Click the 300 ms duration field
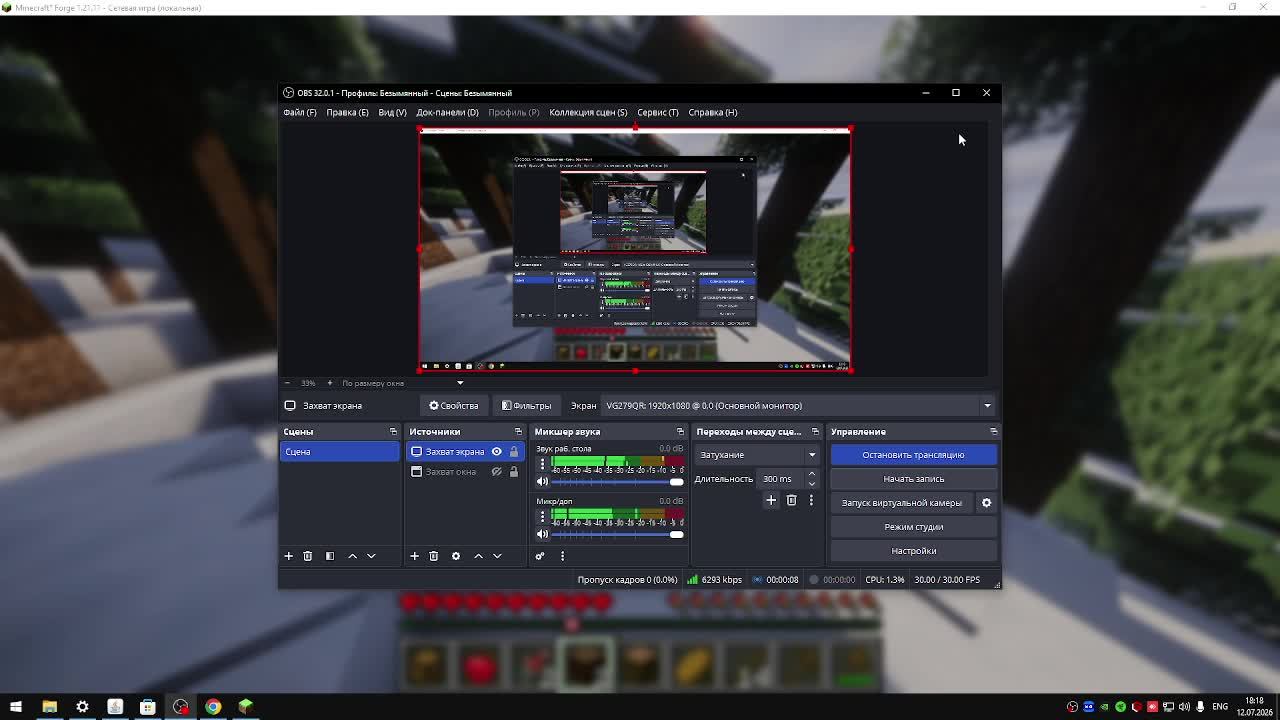Image resolution: width=1280 pixels, height=720 pixels. pyautogui.click(x=781, y=479)
